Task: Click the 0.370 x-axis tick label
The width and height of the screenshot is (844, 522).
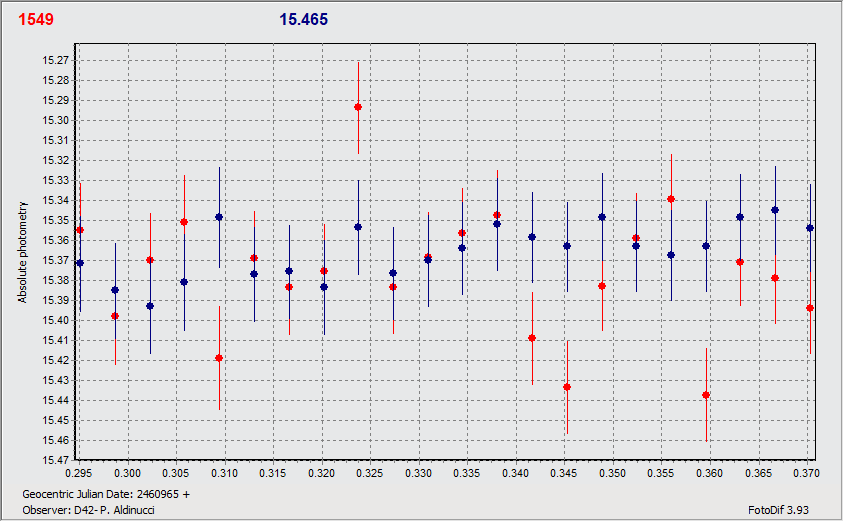Action: [807, 471]
